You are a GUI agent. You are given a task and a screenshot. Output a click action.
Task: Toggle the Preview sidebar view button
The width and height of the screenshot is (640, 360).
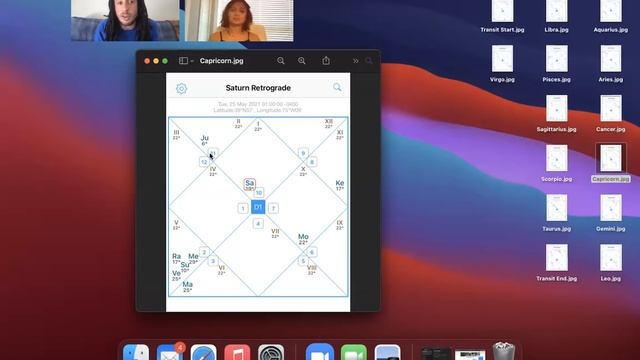(x=183, y=61)
